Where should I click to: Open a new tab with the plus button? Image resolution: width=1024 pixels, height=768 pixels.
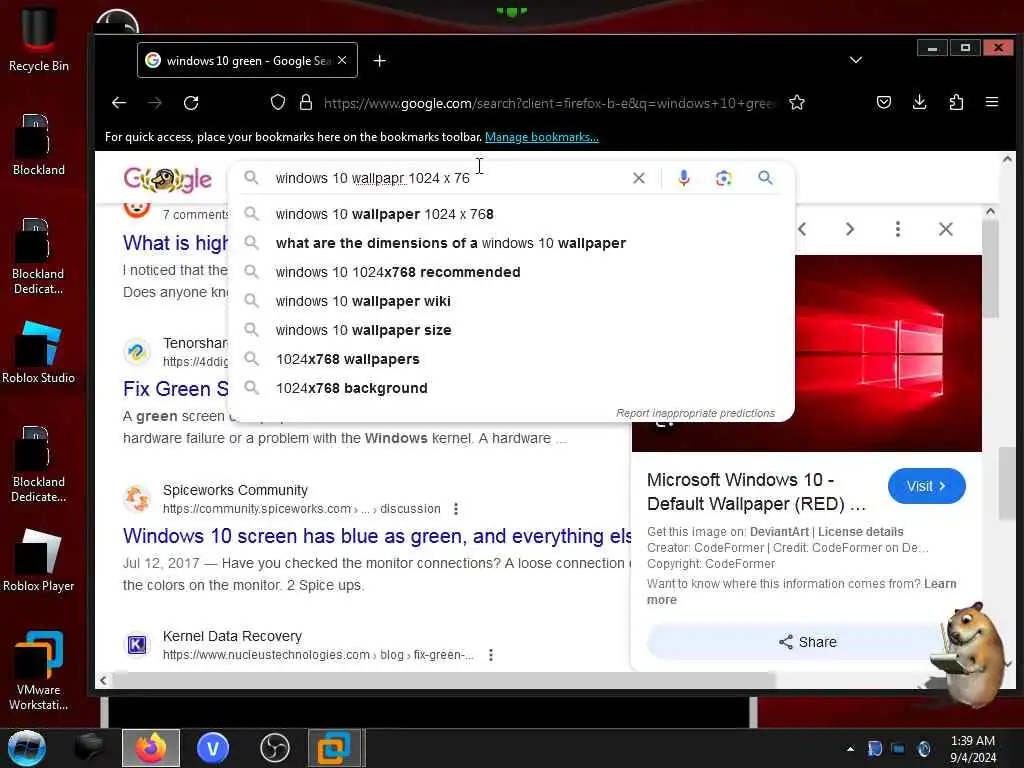pyautogui.click(x=379, y=61)
